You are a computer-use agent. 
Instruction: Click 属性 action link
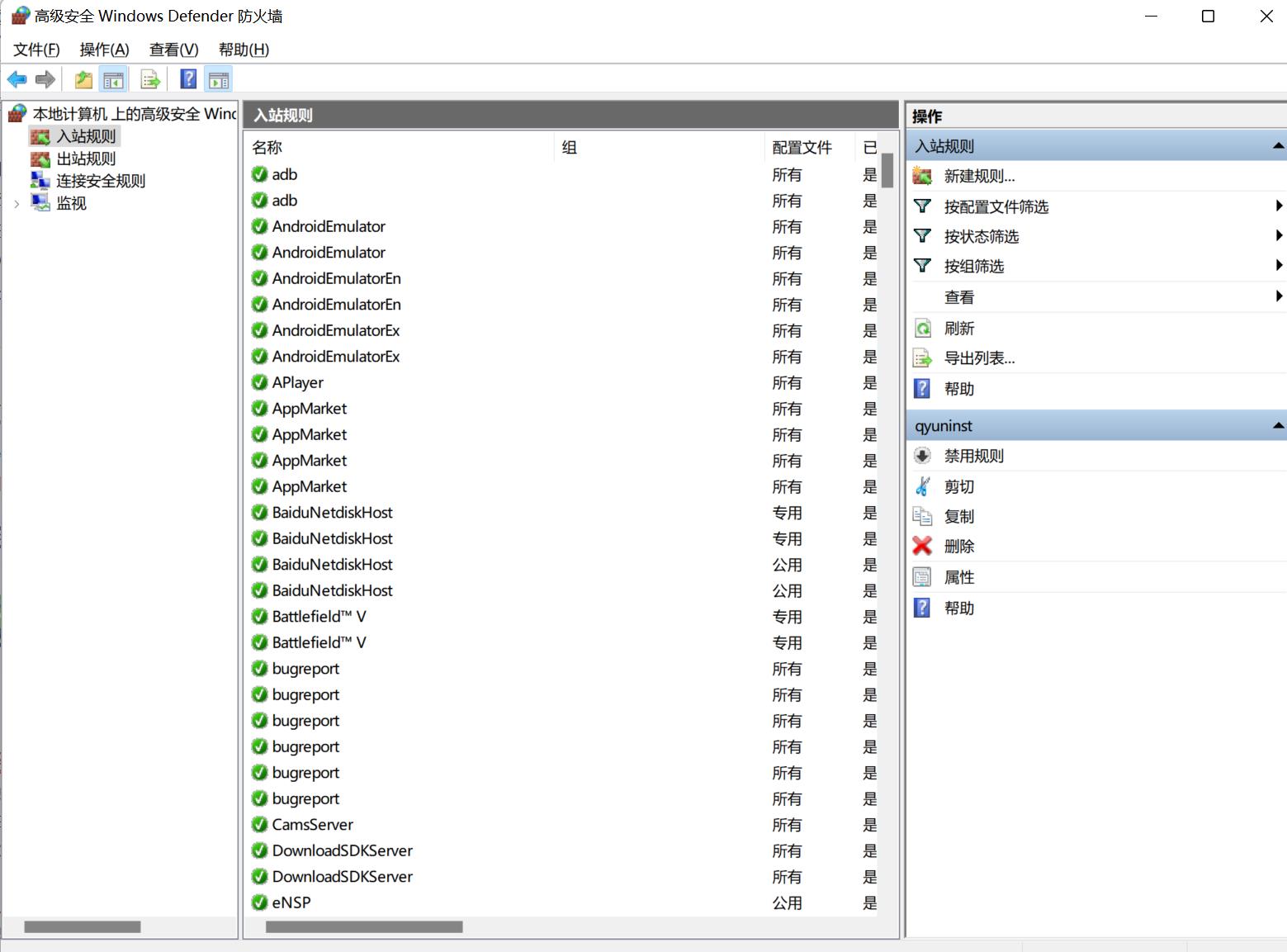(x=959, y=577)
